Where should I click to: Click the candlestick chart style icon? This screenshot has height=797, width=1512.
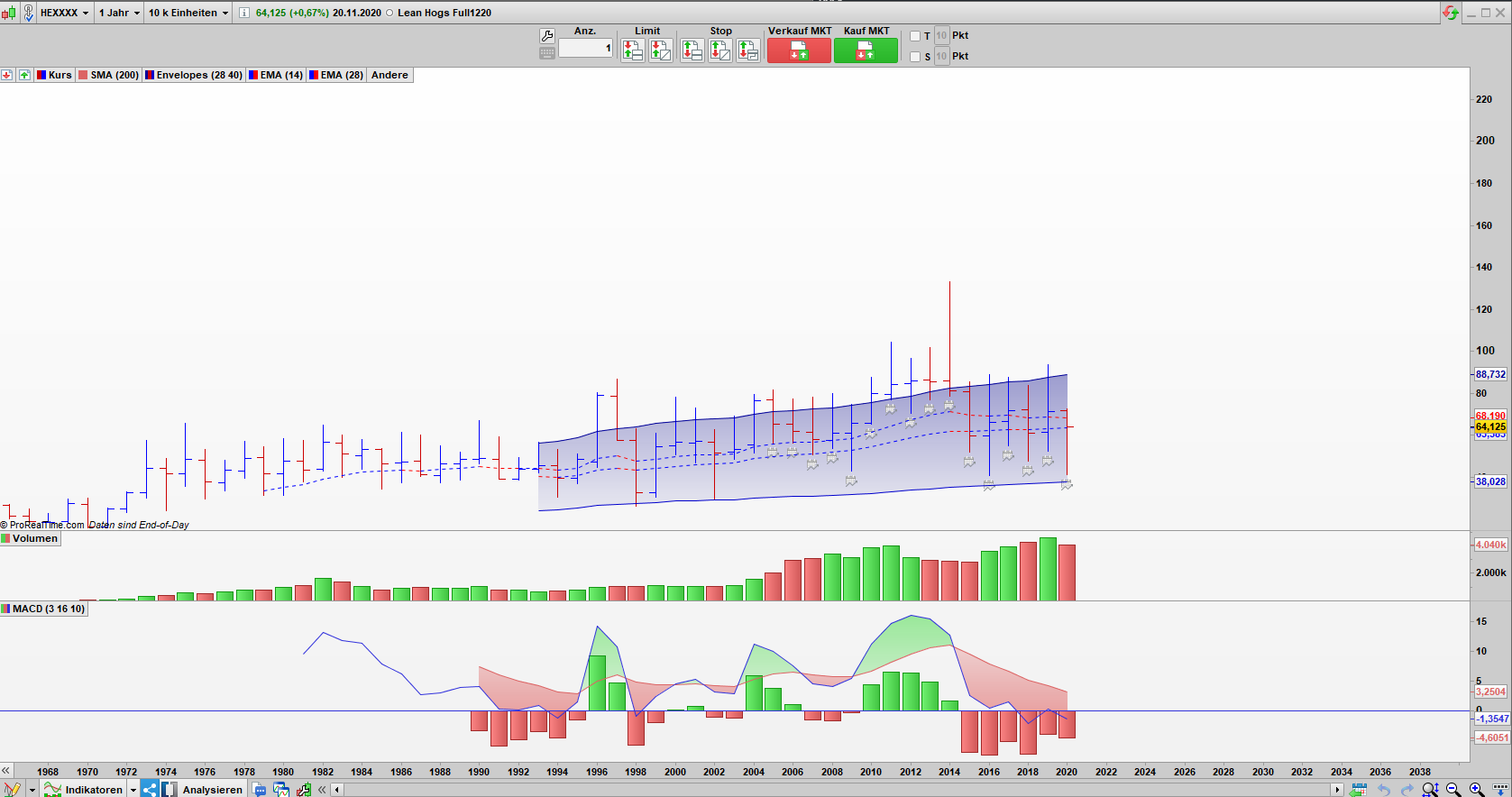(9, 13)
